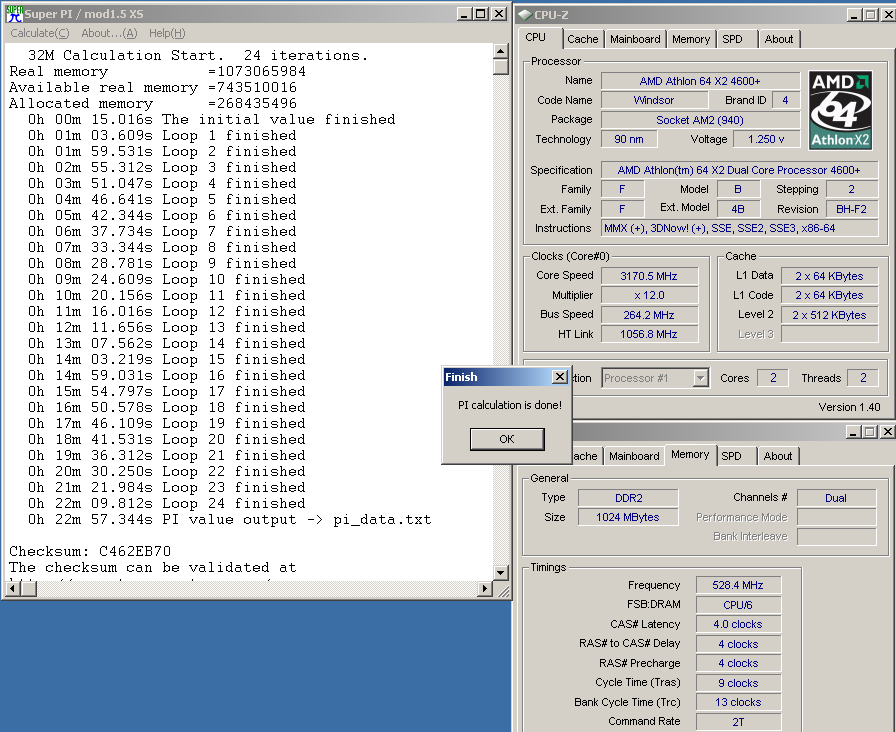Open the Help(H) menu in Super PI
Image resolution: width=896 pixels, height=732 pixels.
click(167, 33)
